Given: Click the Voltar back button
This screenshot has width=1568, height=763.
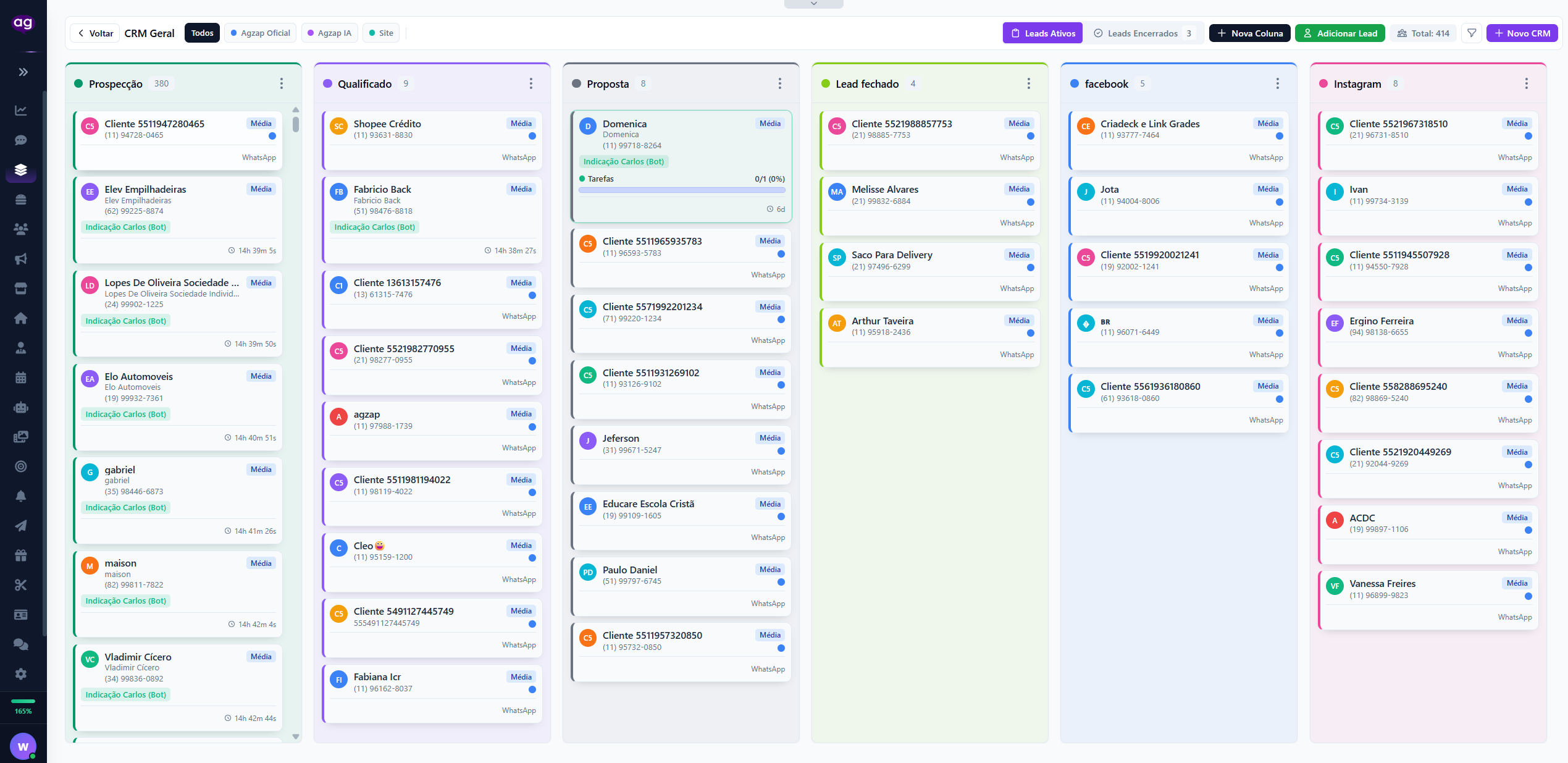Looking at the screenshot, I should 96,33.
